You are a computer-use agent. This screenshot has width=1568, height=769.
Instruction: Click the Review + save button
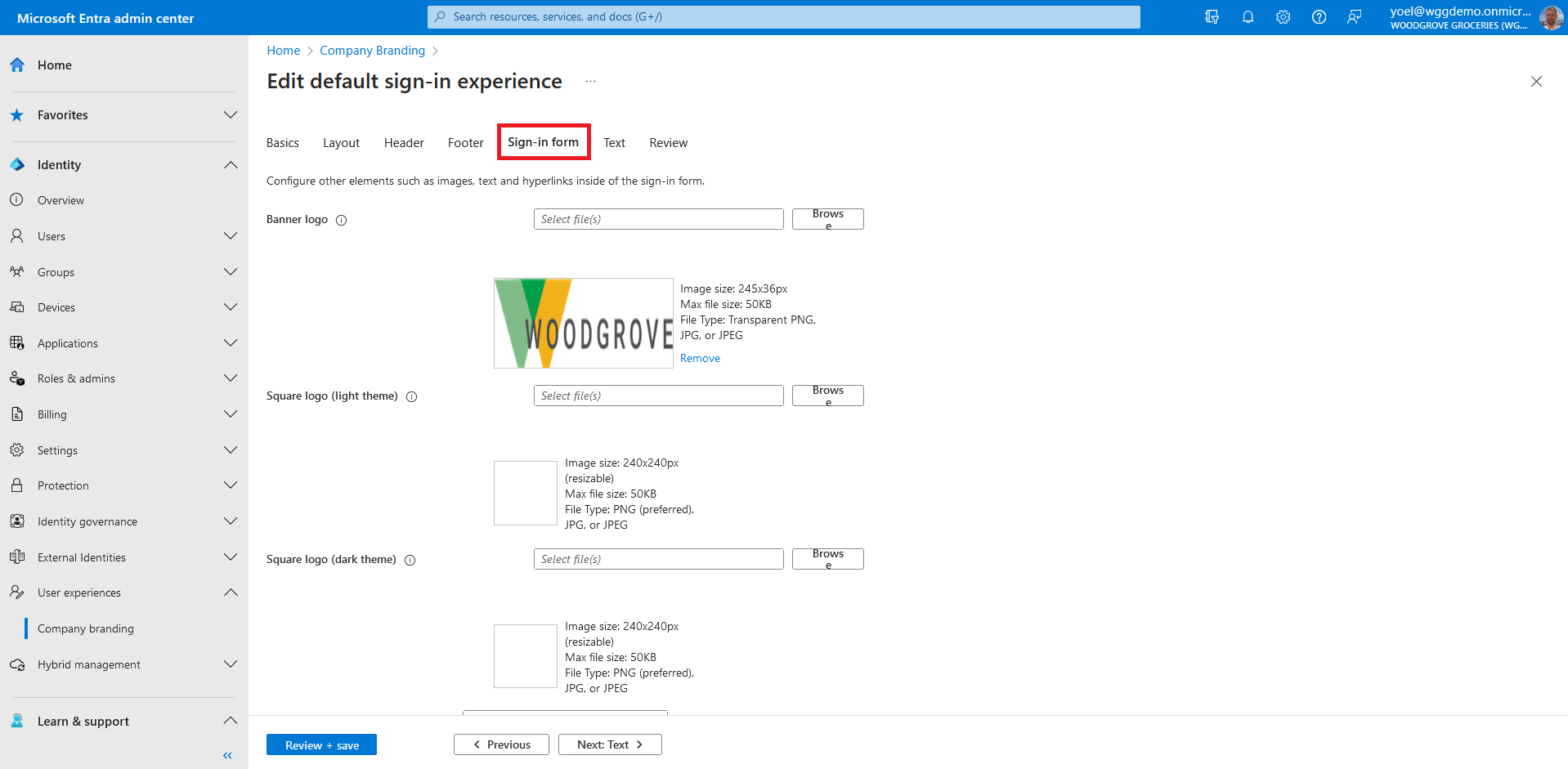coord(321,744)
